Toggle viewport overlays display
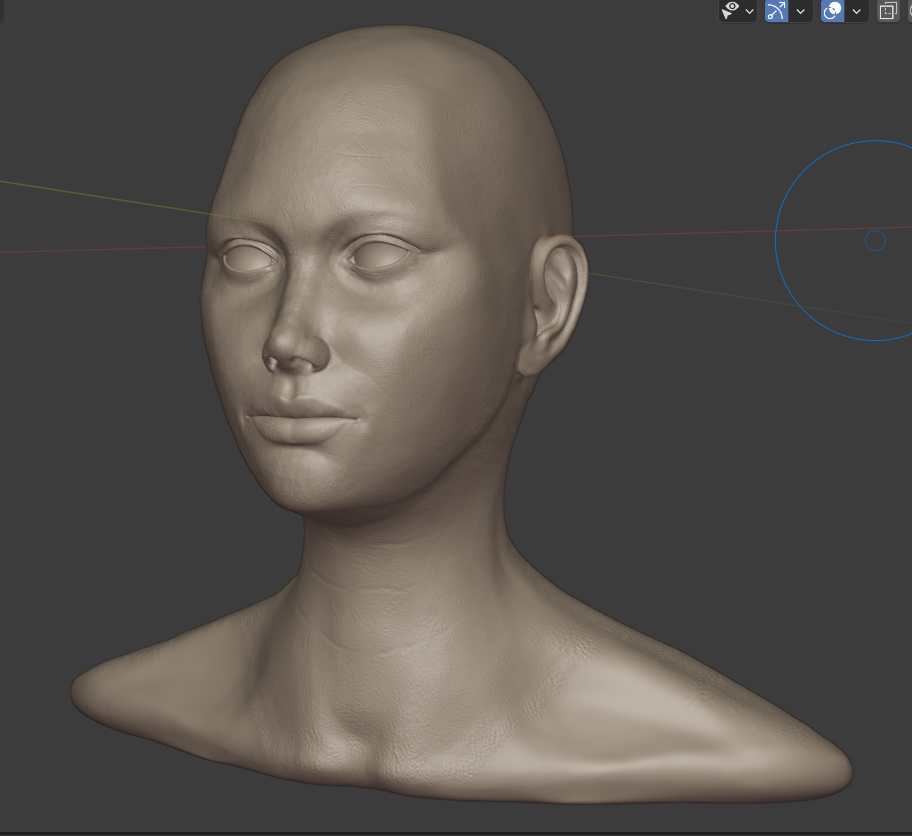This screenshot has height=836, width=912. [832, 10]
